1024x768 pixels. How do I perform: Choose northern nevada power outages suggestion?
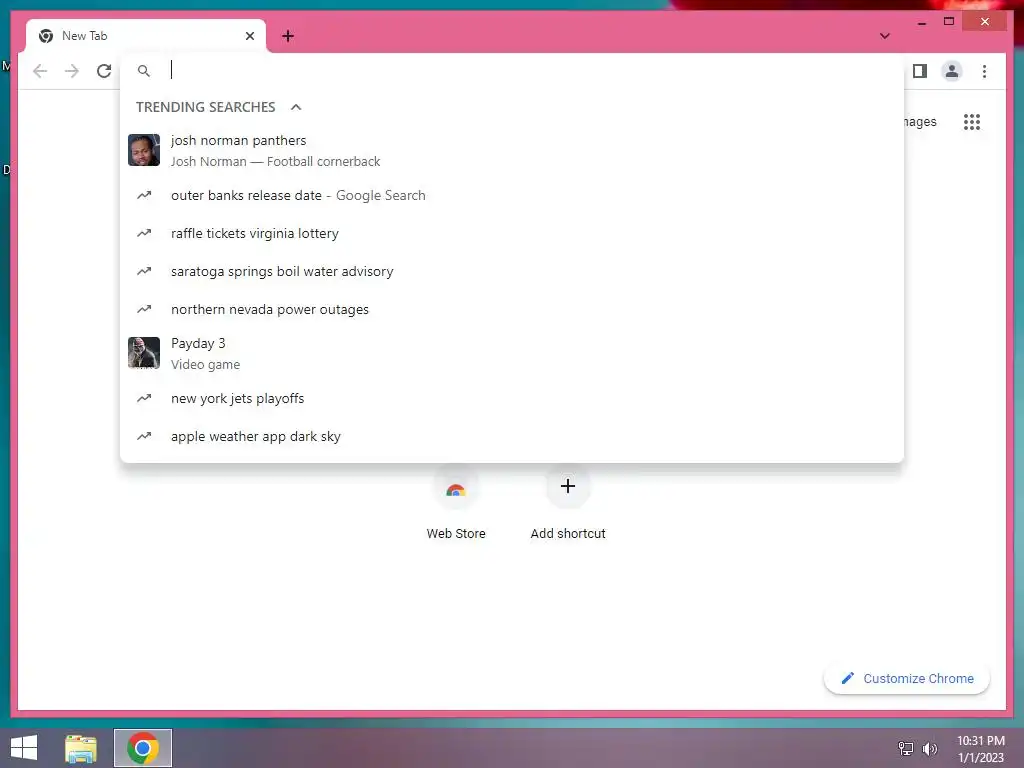(x=512, y=309)
